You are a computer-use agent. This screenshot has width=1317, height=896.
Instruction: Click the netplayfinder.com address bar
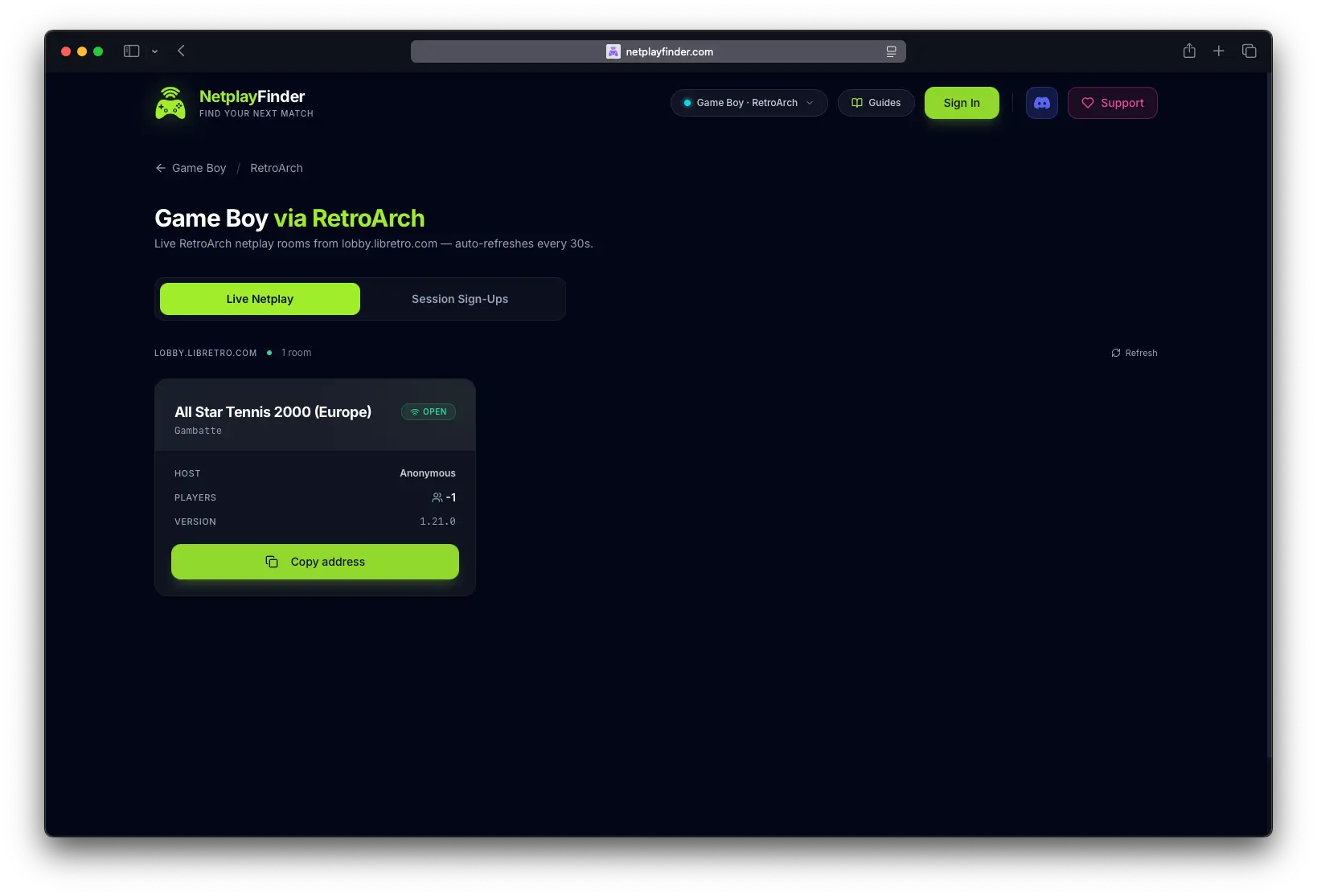pos(658,51)
